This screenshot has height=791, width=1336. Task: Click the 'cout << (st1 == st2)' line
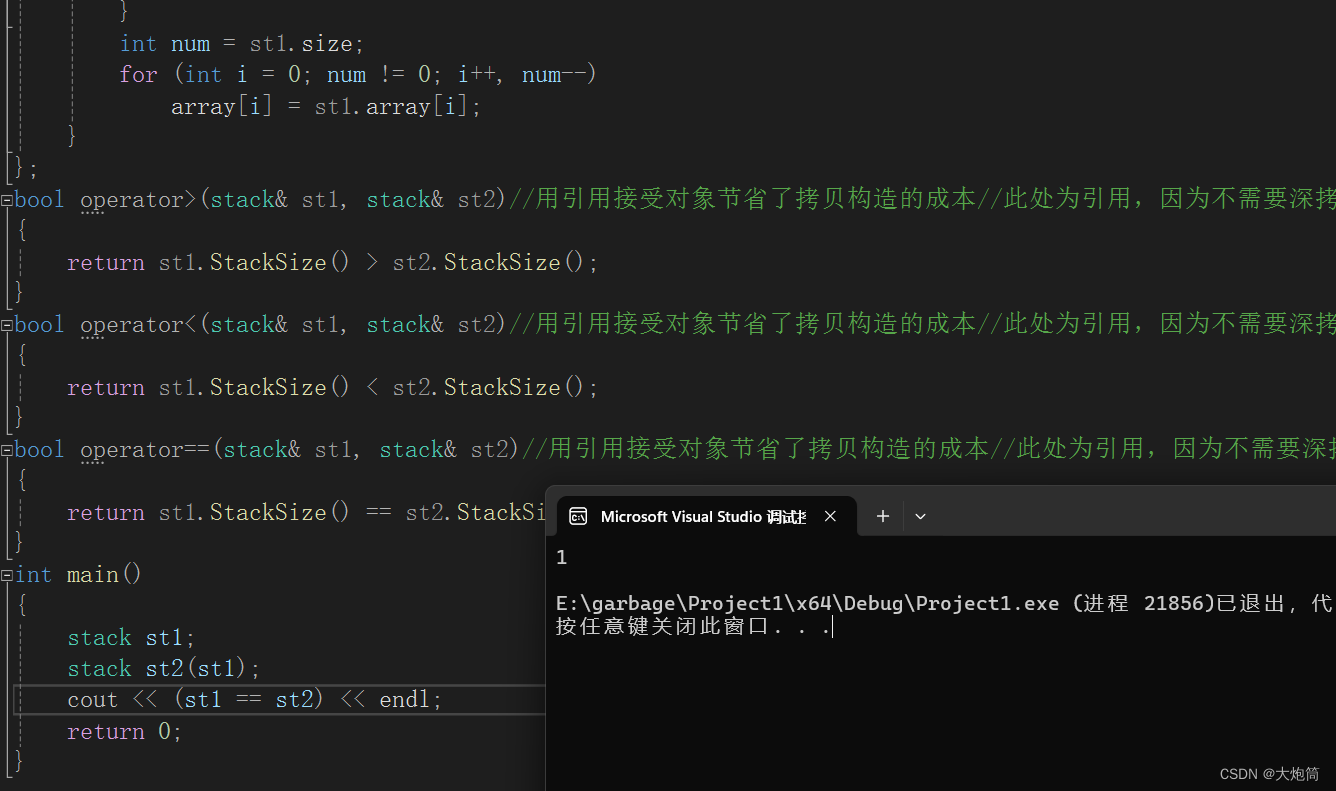pyautogui.click(x=254, y=700)
